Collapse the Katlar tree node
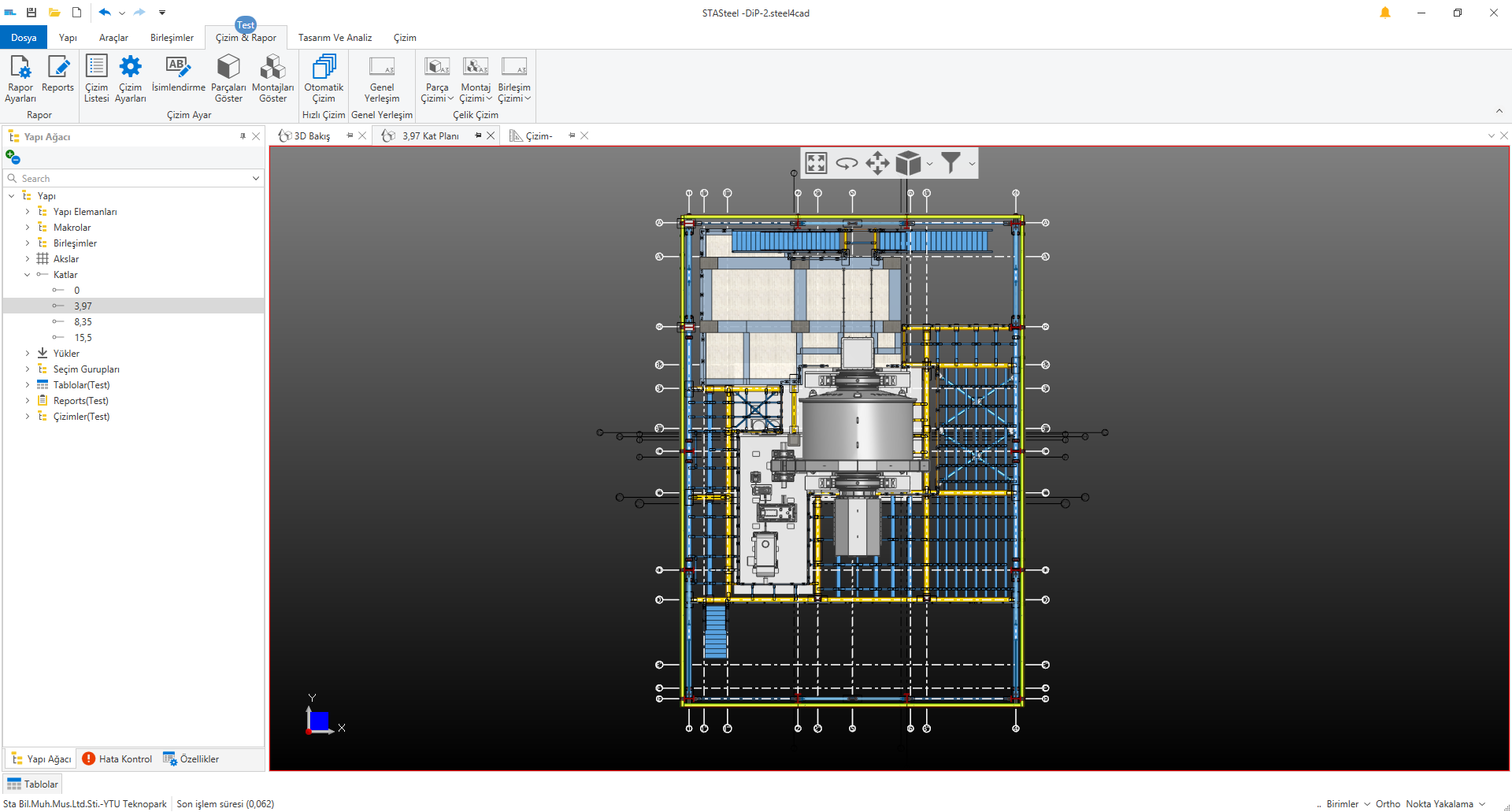The height and width of the screenshot is (812, 1512). click(28, 275)
